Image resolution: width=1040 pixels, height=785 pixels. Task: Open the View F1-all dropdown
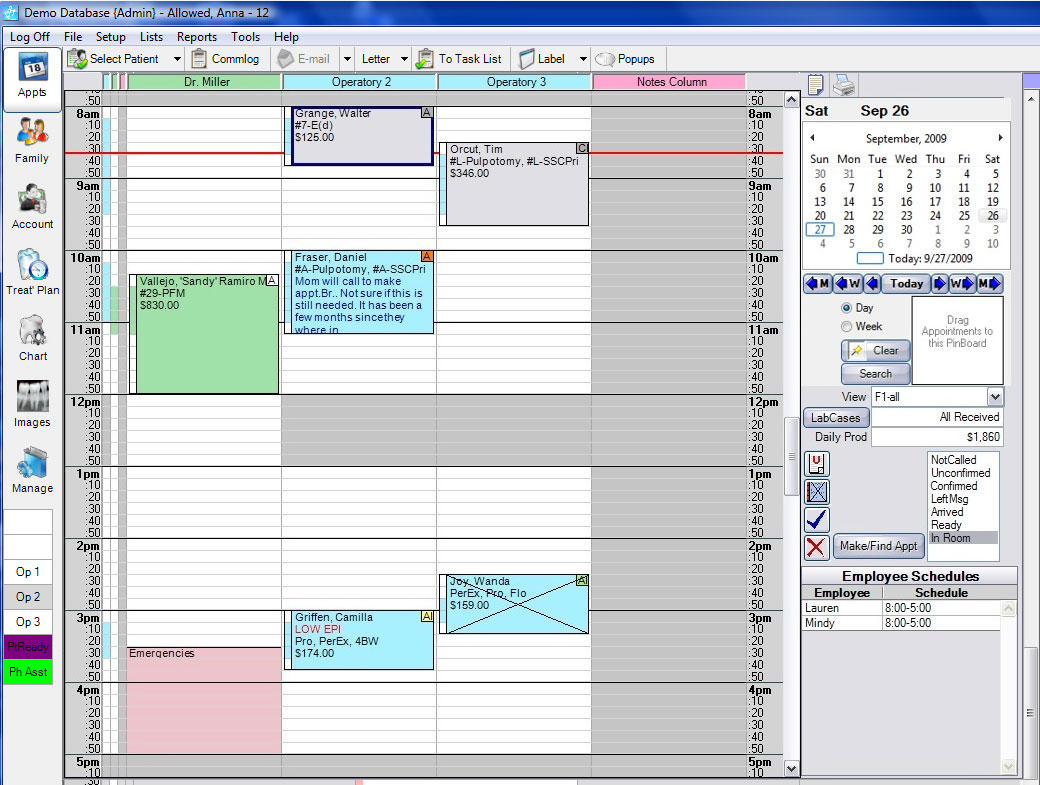pos(994,397)
